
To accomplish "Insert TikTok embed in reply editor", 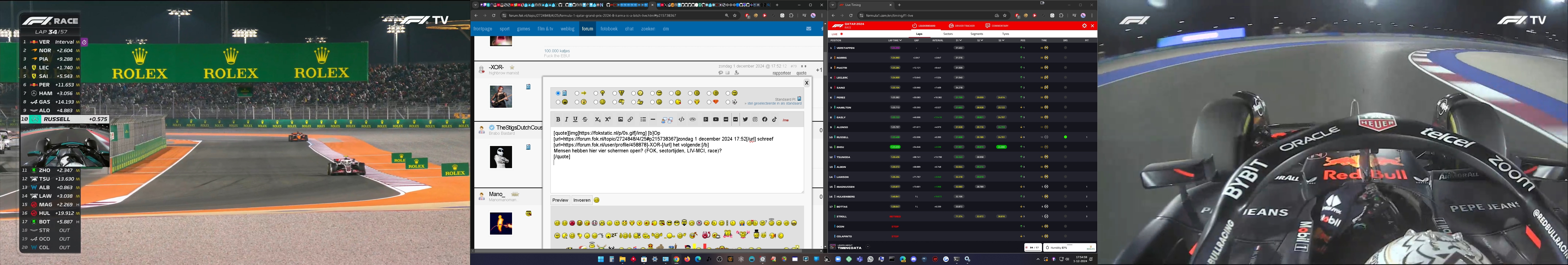I will 774,119.
